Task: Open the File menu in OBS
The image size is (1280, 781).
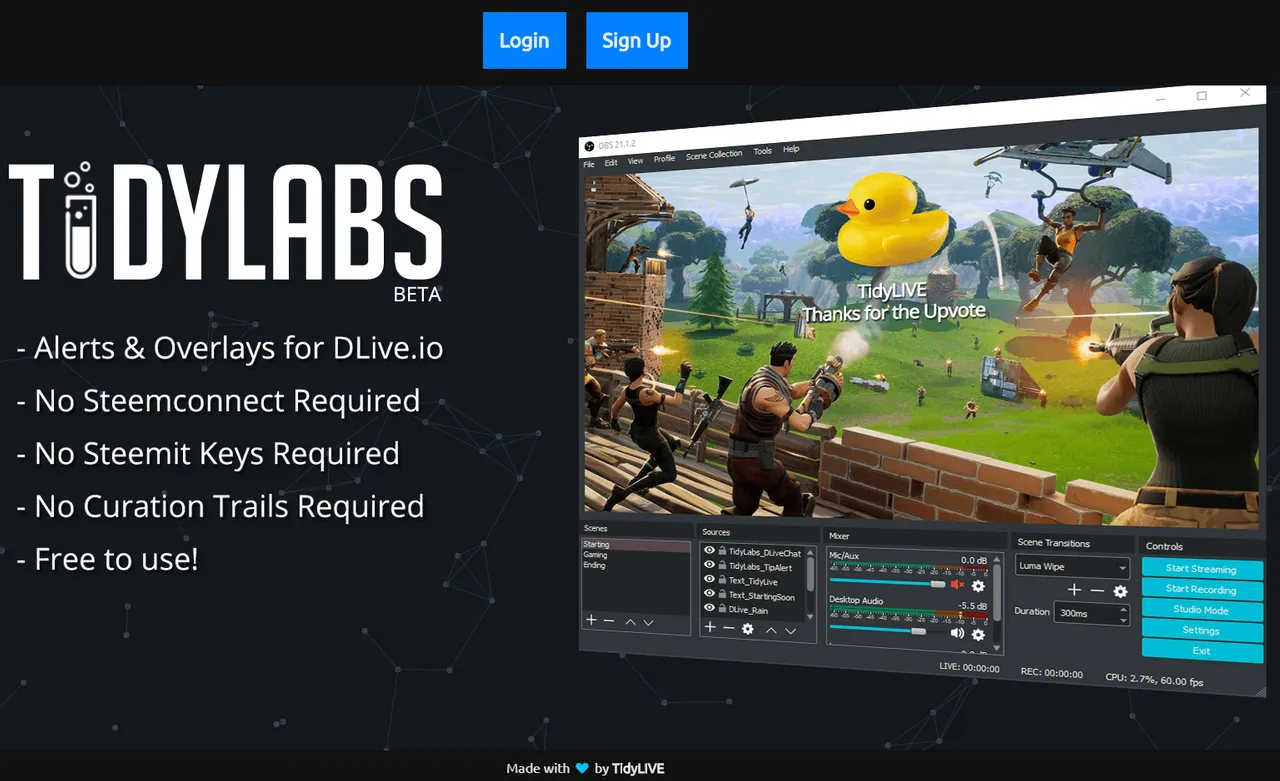Action: pos(589,164)
